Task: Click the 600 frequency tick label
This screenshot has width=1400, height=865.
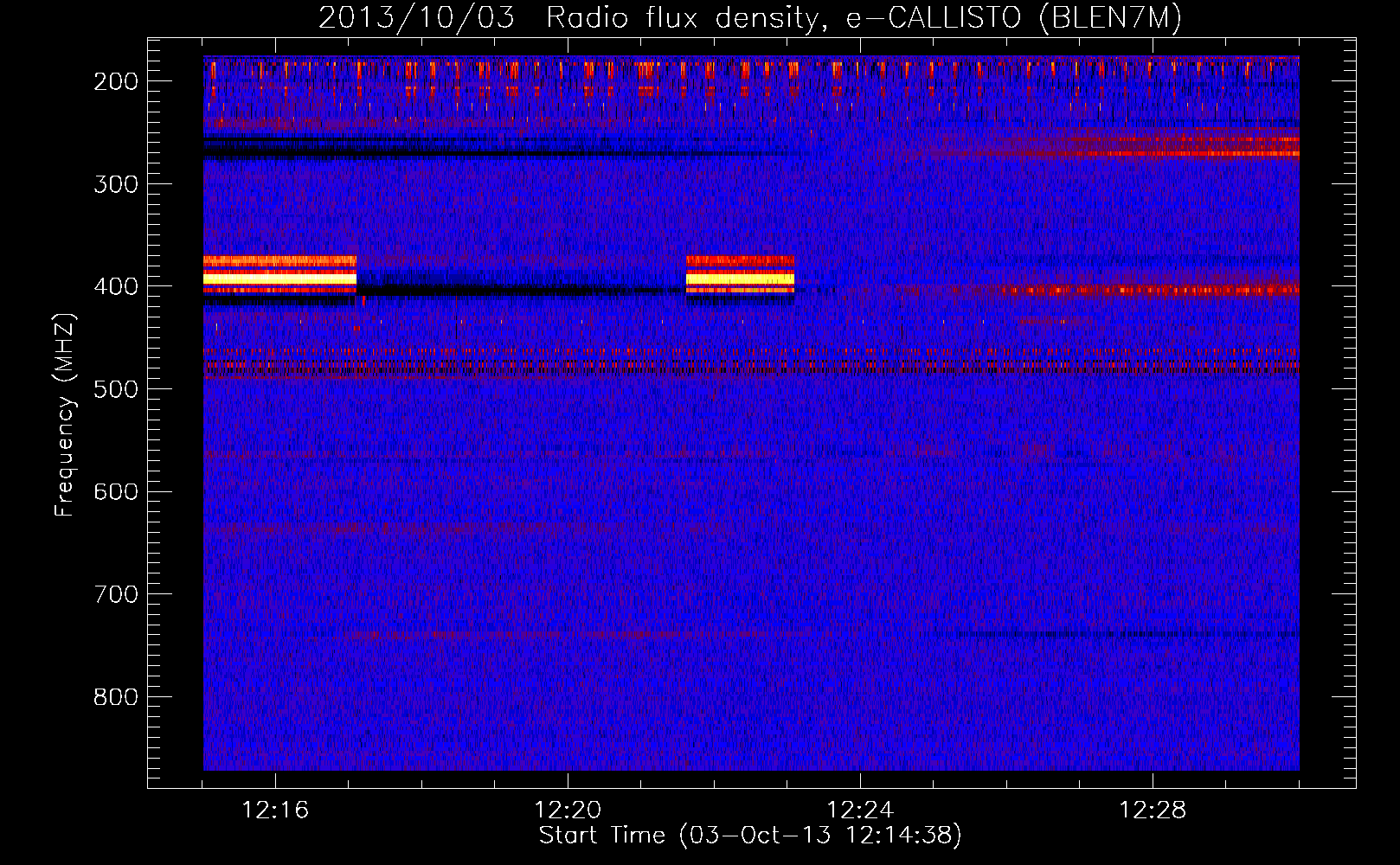Action: point(116,491)
